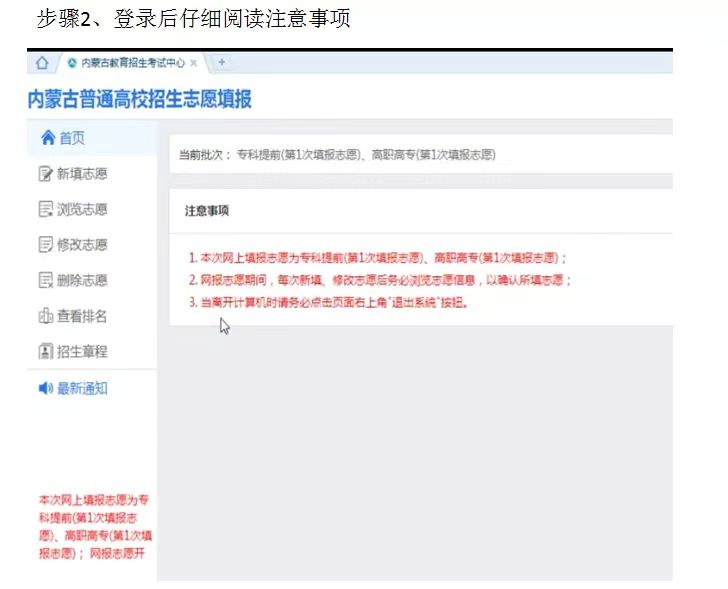
Task: Select 修改志愿 in the sidebar
Action: [x=81, y=245]
